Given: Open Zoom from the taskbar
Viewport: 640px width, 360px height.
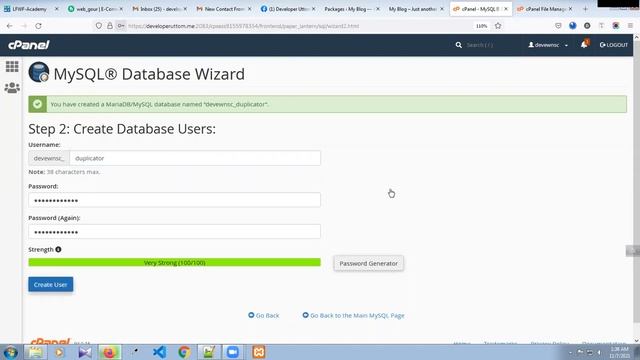Looking at the screenshot, I should pos(233,352).
